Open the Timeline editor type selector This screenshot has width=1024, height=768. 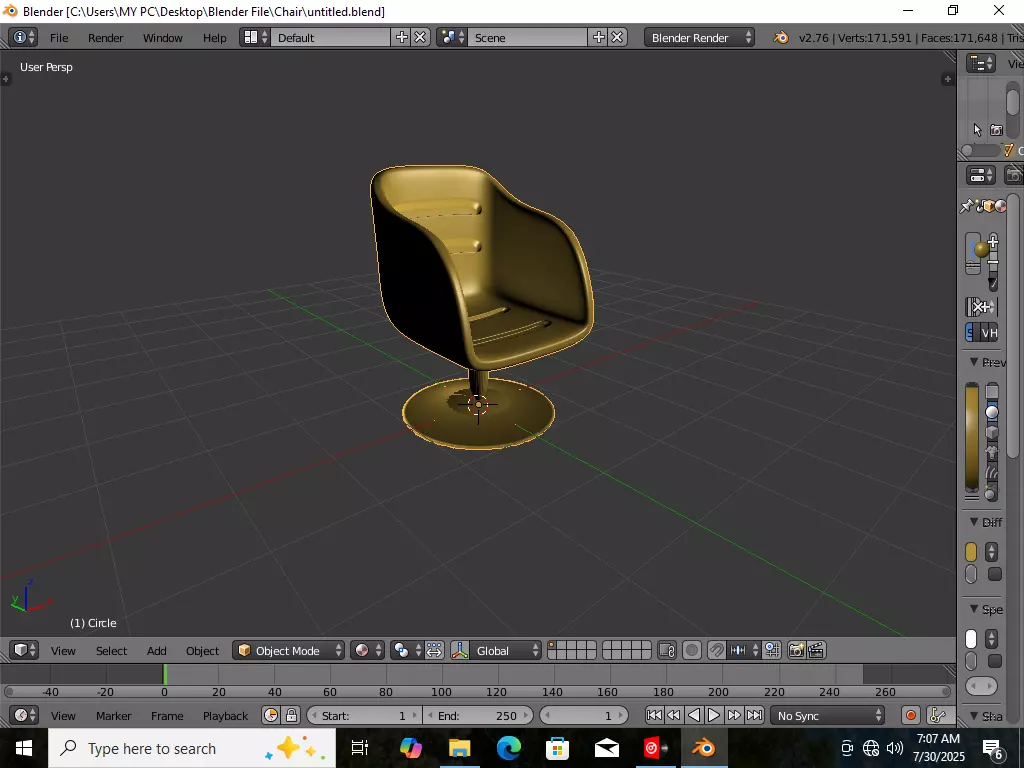coord(24,715)
